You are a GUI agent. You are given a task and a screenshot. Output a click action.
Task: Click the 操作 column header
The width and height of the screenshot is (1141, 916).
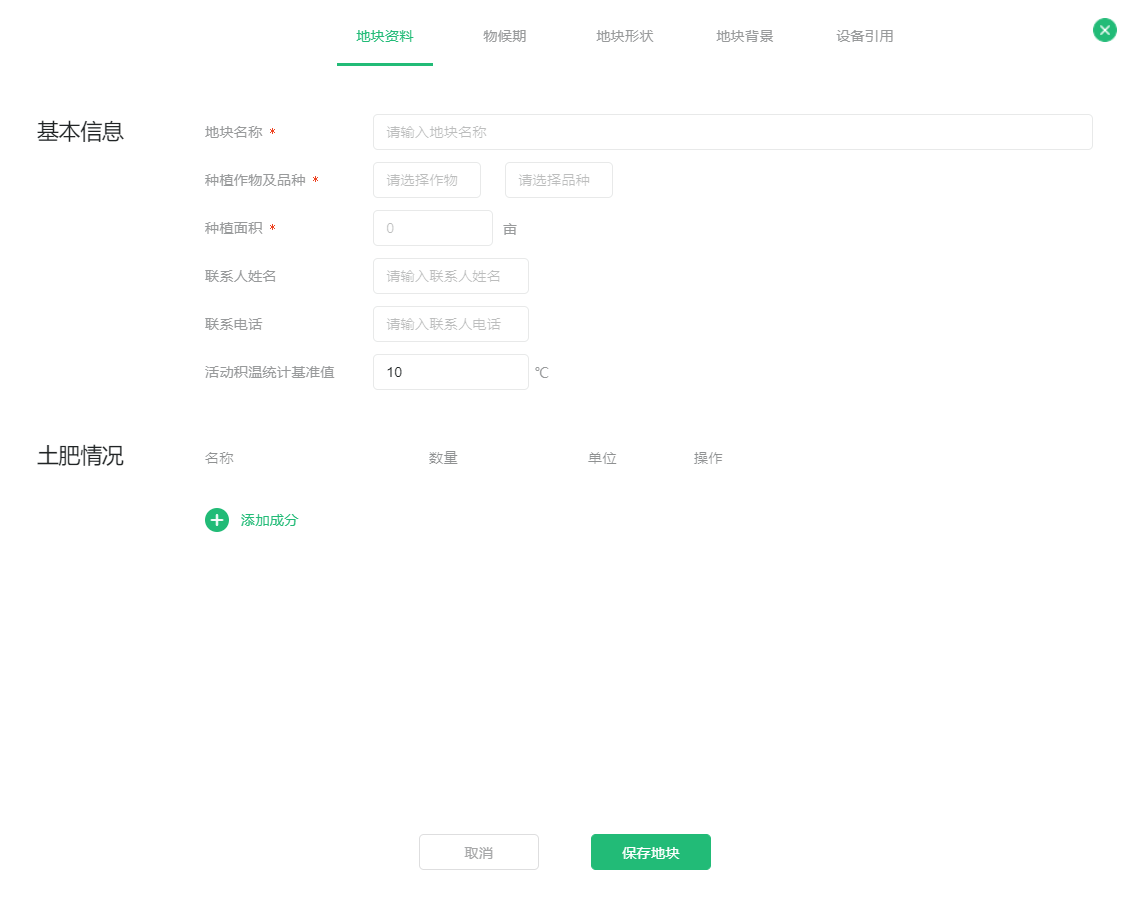[708, 458]
